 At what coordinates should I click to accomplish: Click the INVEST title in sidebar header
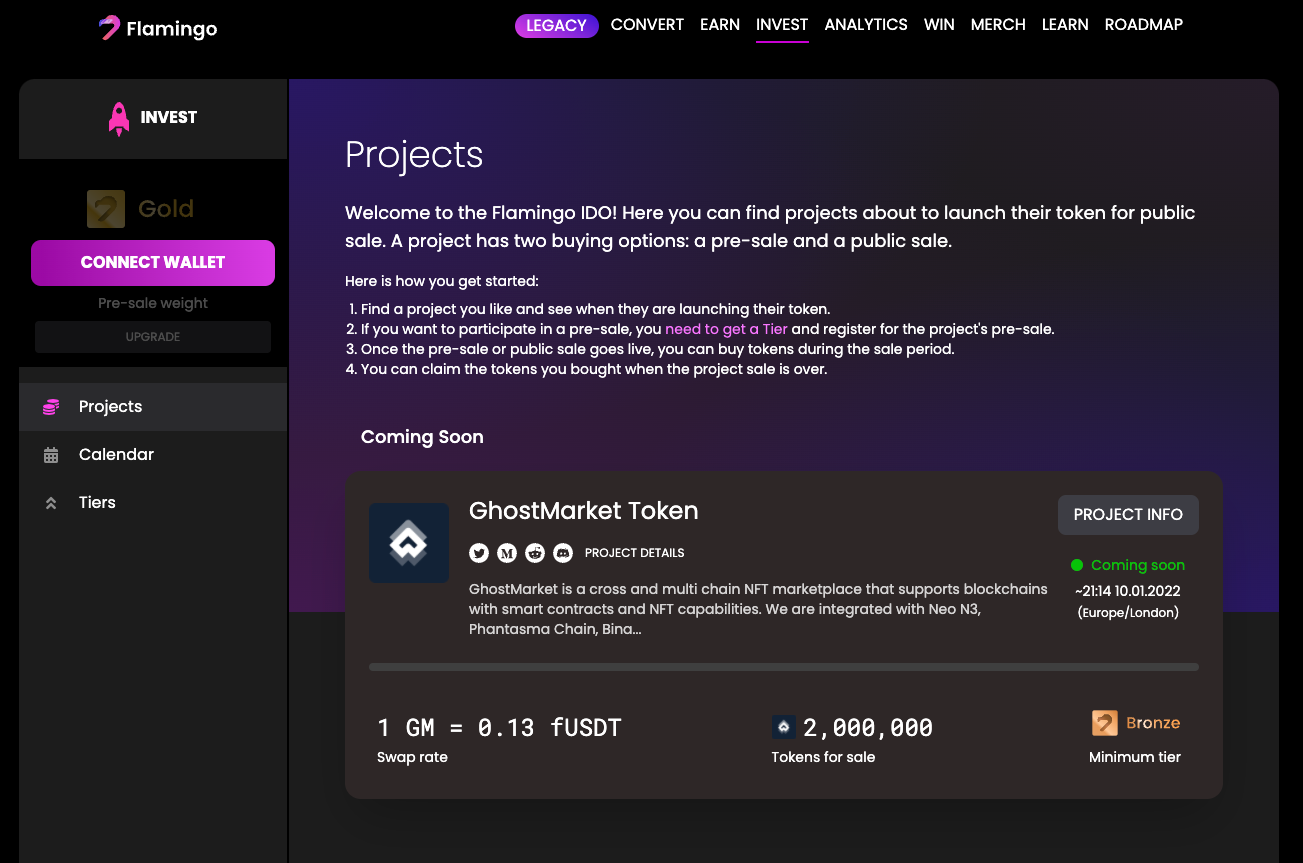coord(169,118)
